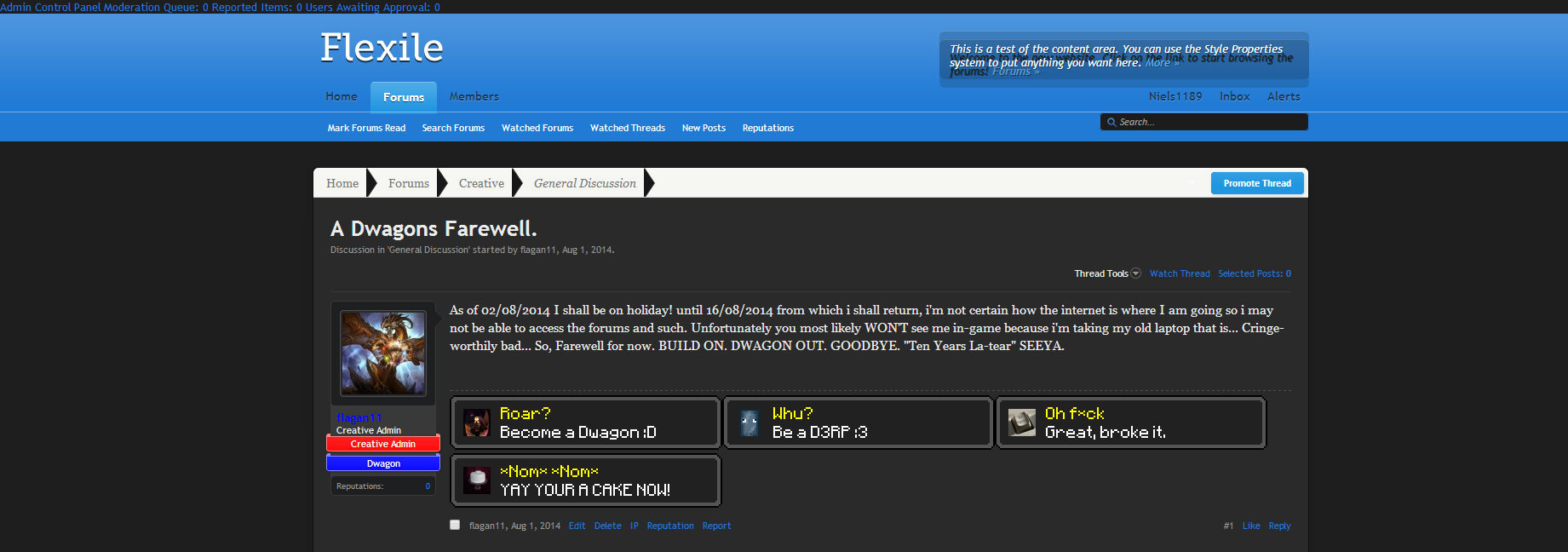
Task: Open the Inbox link
Action: tap(1234, 96)
